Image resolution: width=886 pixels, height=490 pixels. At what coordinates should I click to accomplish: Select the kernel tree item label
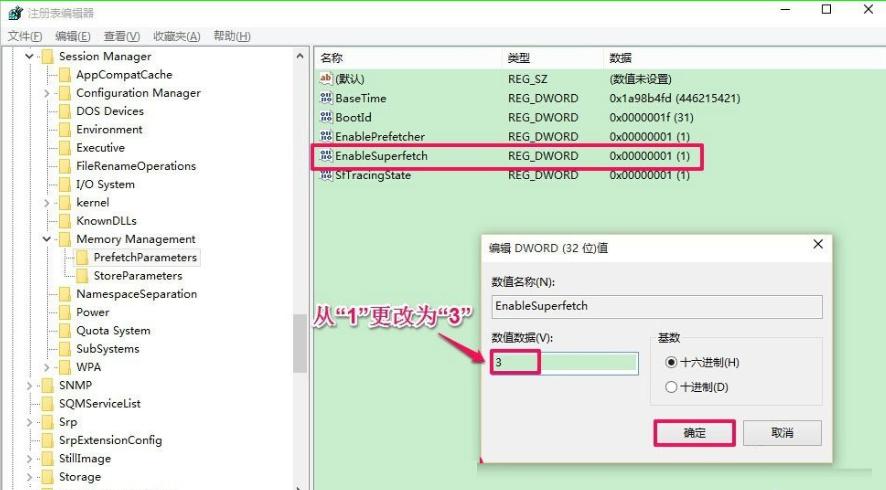(x=93, y=203)
